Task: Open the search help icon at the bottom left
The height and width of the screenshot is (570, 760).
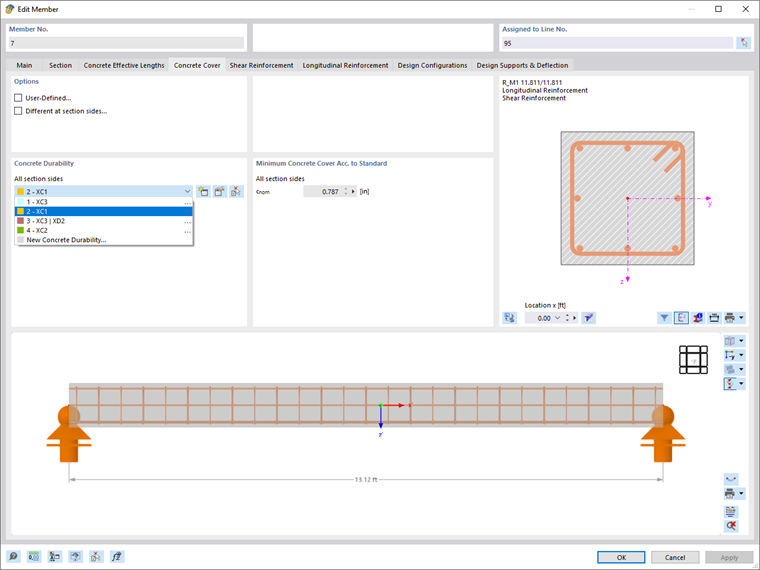Action: [13, 556]
